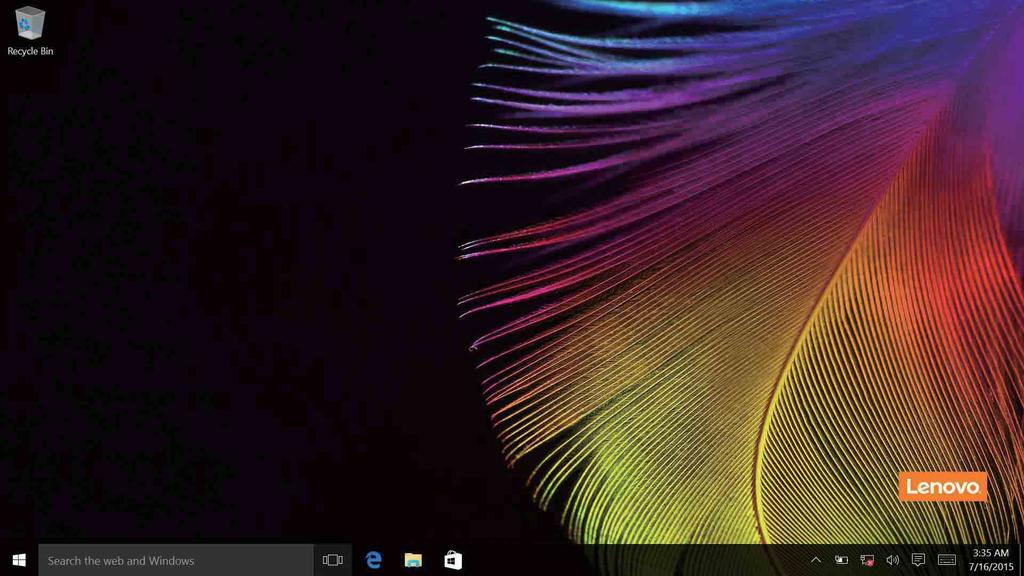Open File Explorer from the taskbar
The width and height of the screenshot is (1024, 576).
point(413,560)
